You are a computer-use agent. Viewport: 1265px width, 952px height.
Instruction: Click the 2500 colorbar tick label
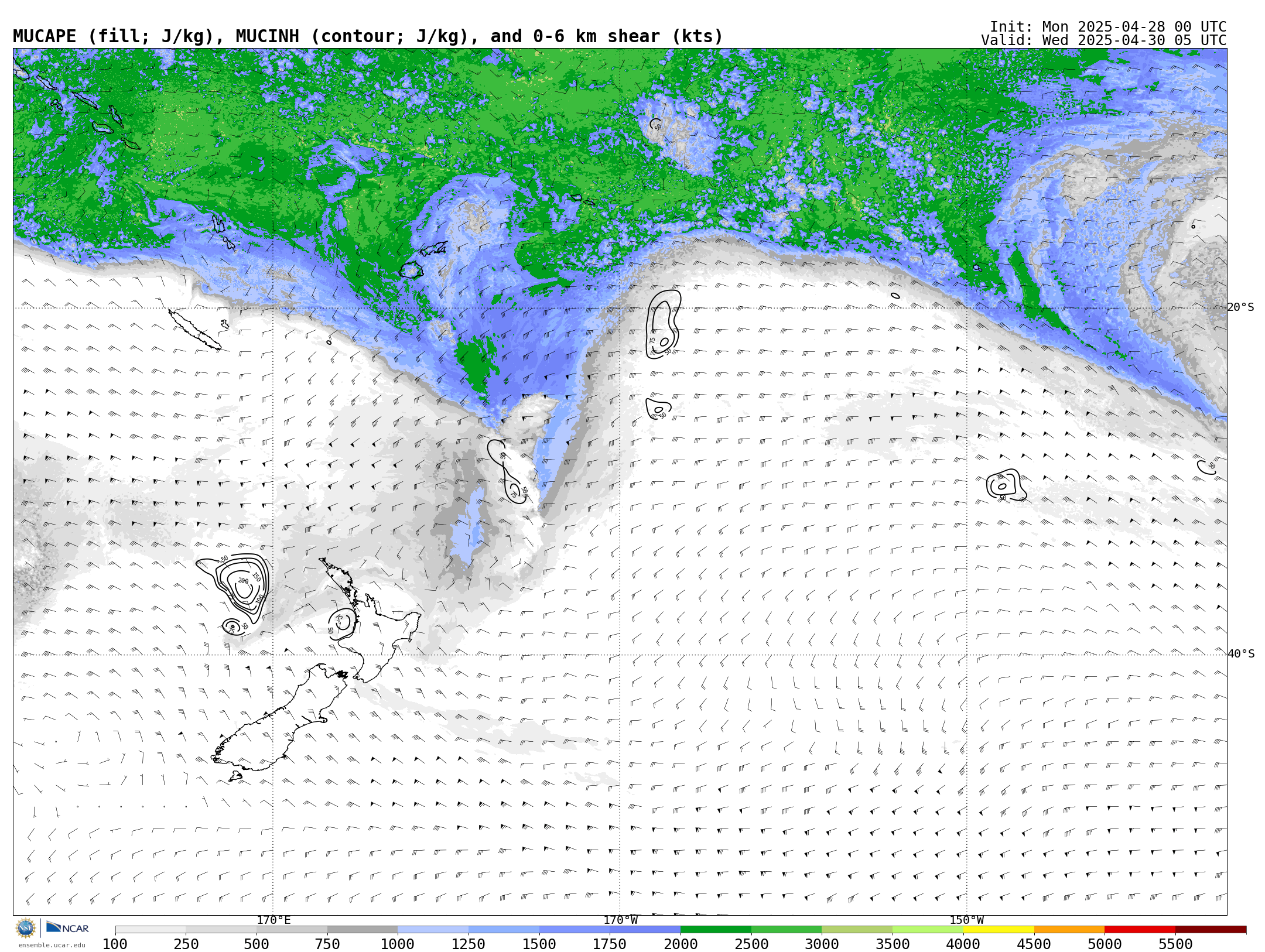[x=751, y=944]
